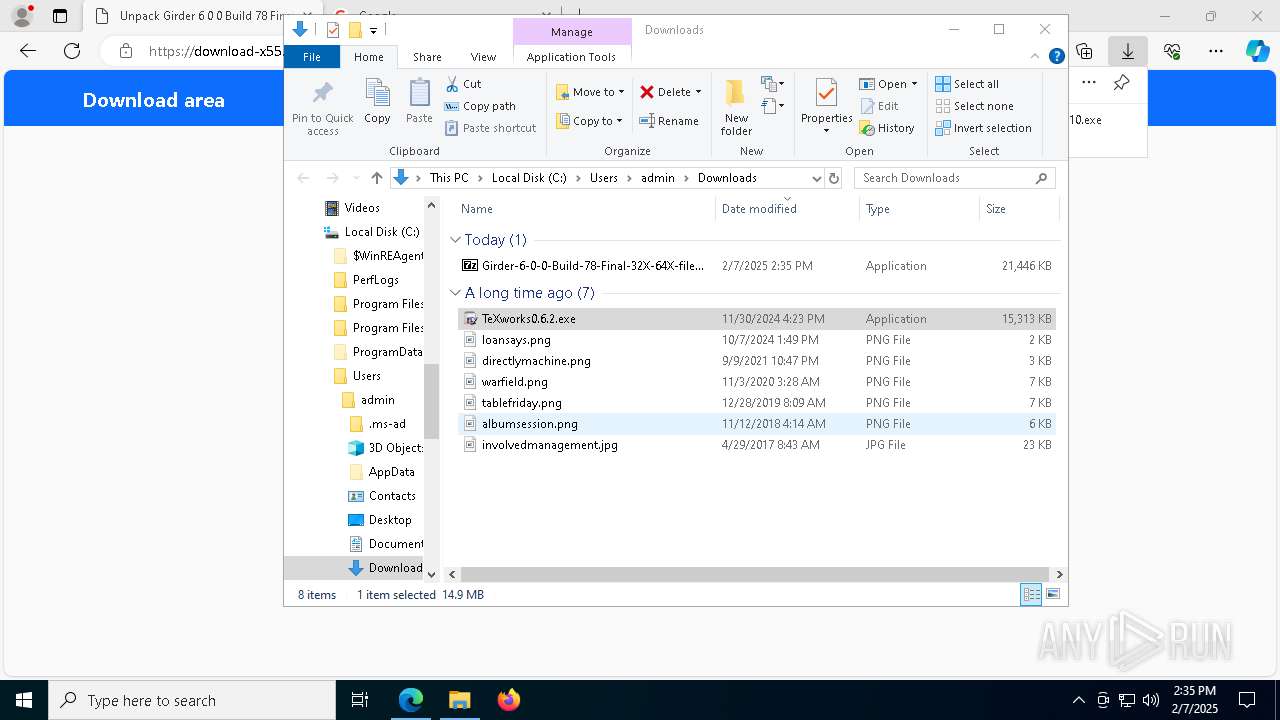This screenshot has width=1280, height=720.
Task: Click Invert selection
Action: [x=983, y=128]
